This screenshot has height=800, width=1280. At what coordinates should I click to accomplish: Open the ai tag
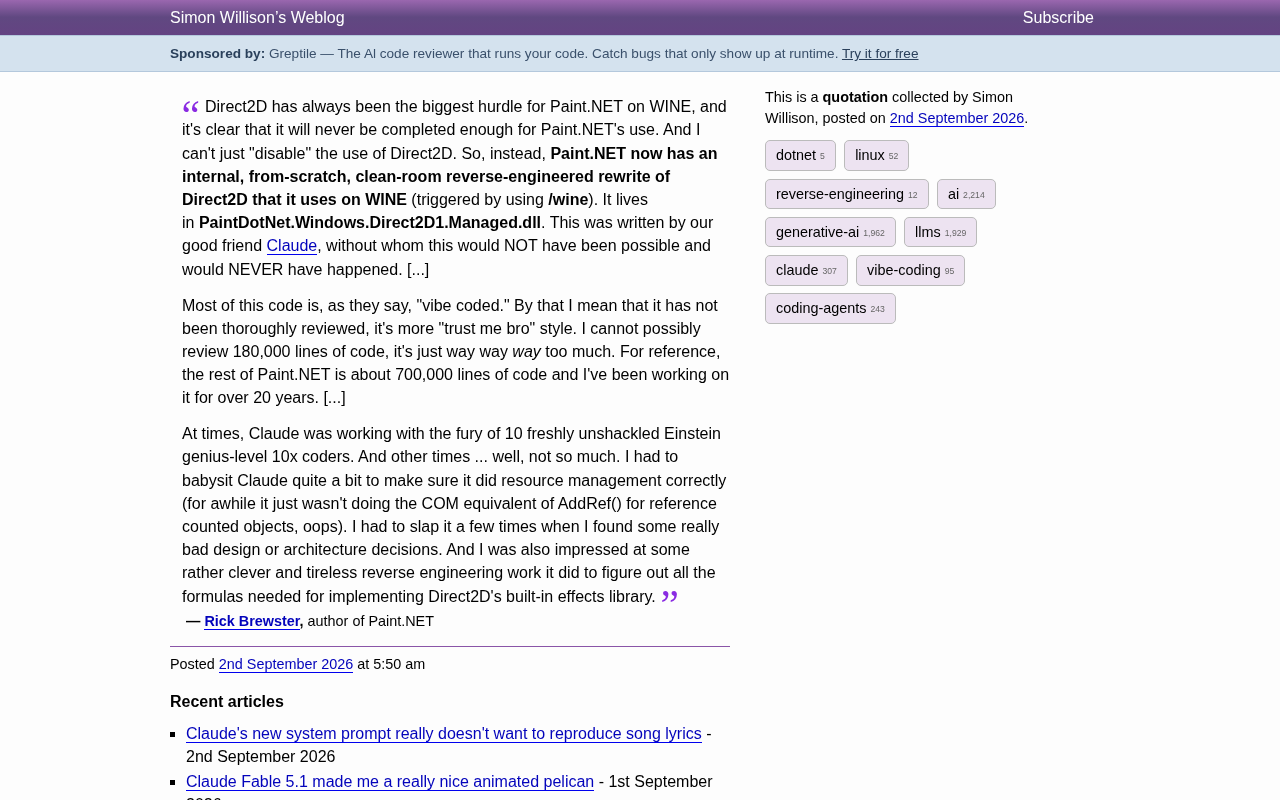[966, 194]
